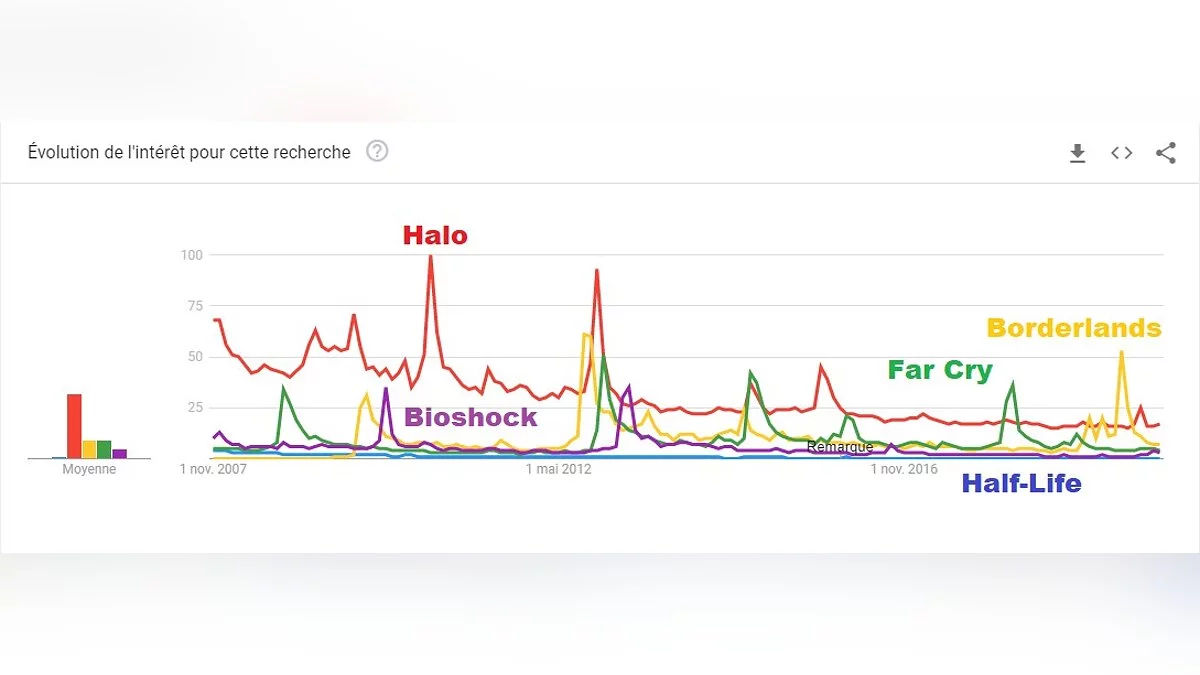
Task: Click the 1 mai 2012 axis label
Action: coord(559,469)
